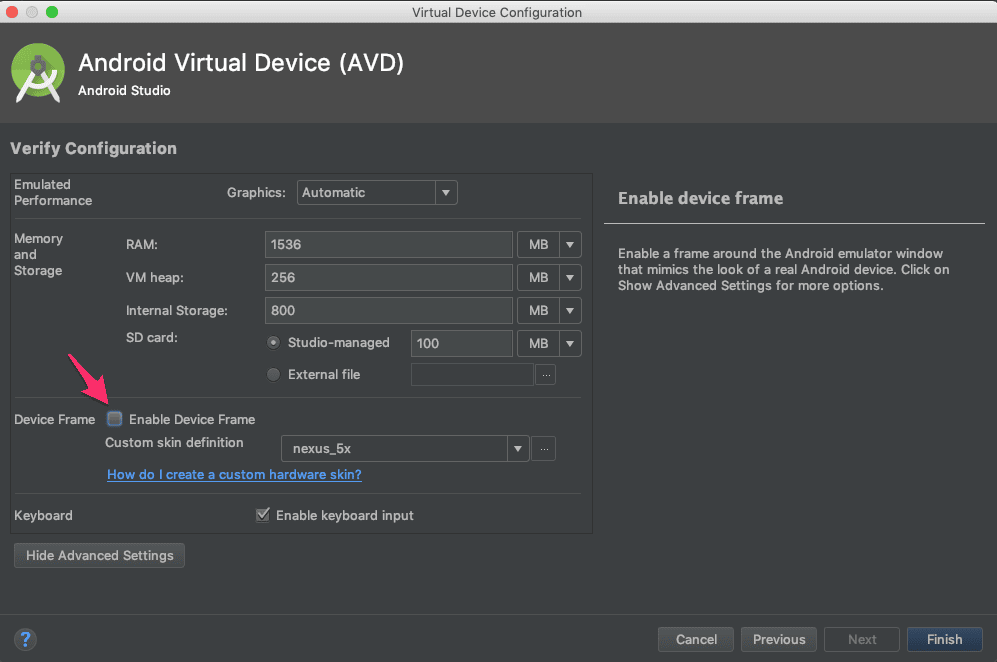The image size is (997, 662).
Task: Open the Graphics Automatic dropdown
Action: click(x=377, y=192)
